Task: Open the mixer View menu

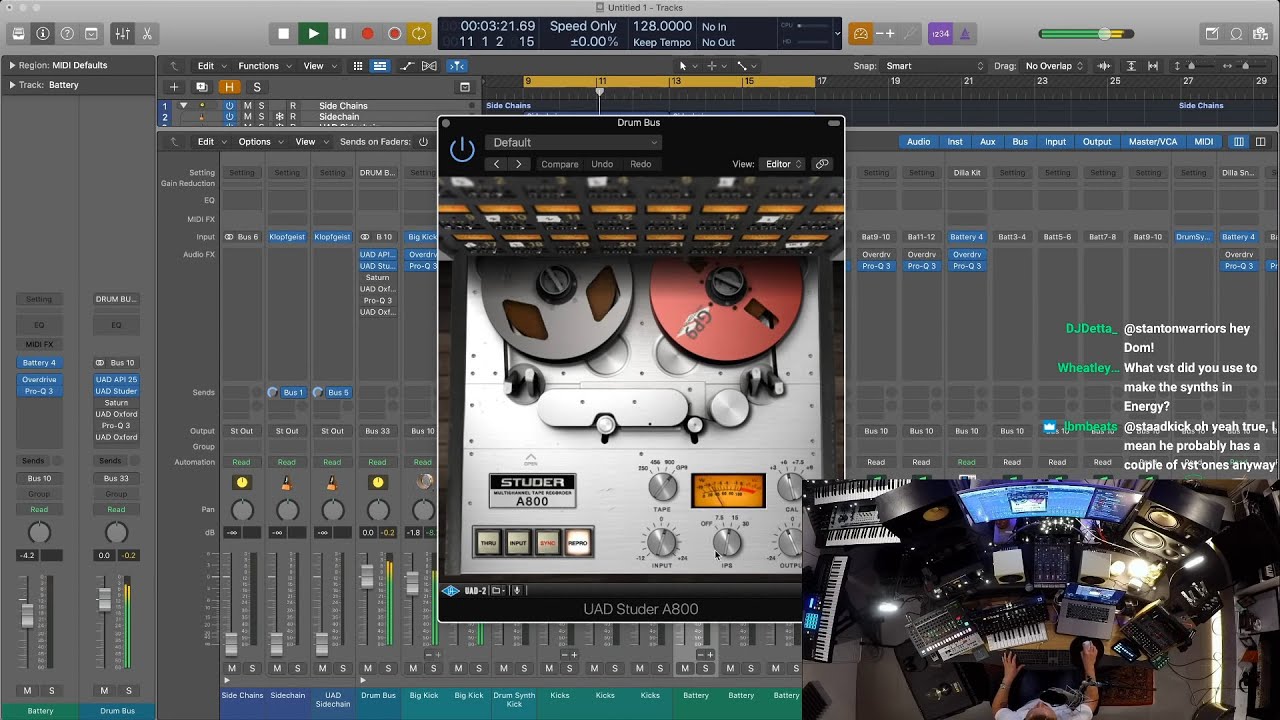Action: pyautogui.click(x=310, y=142)
